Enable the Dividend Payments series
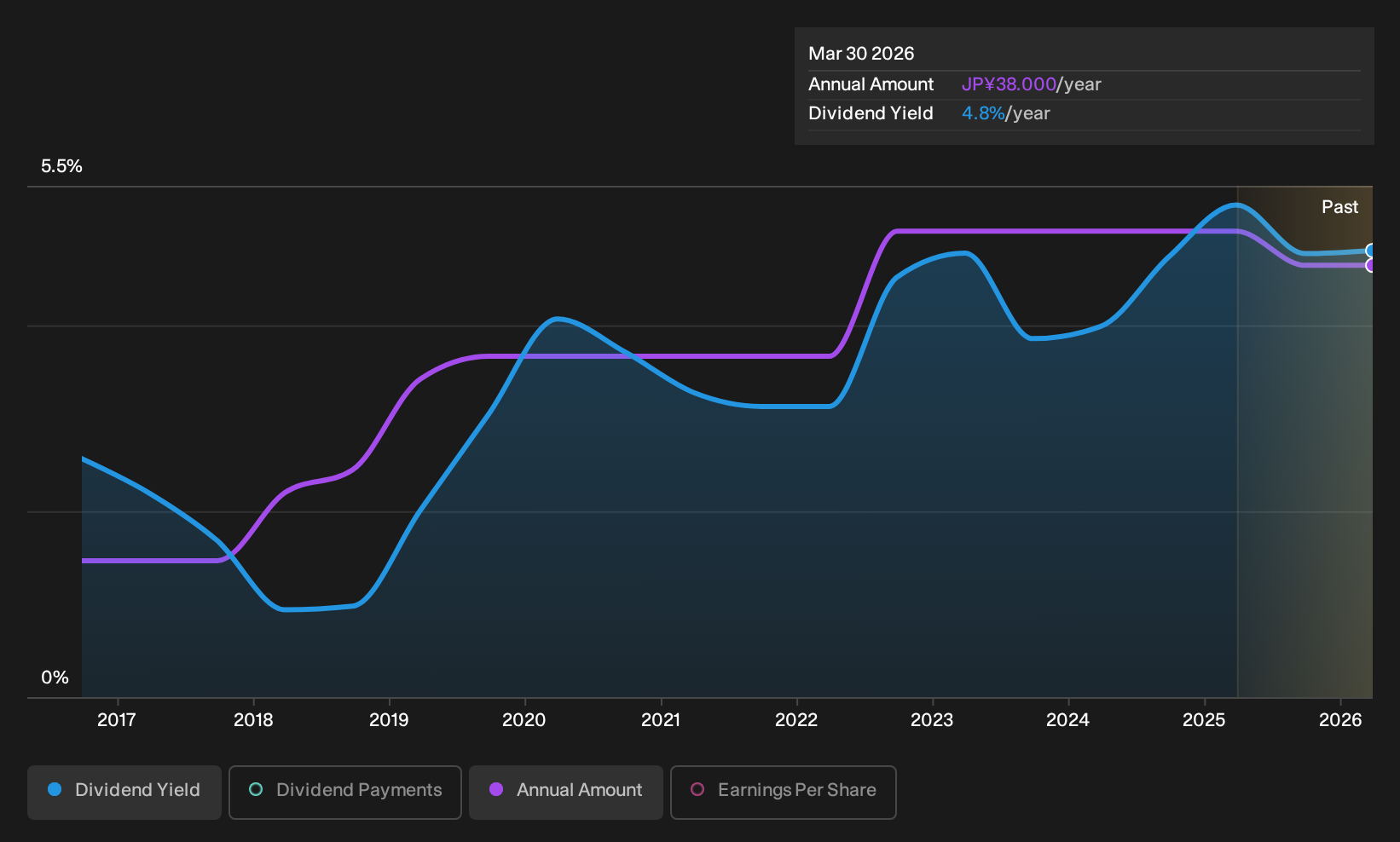 click(345, 793)
